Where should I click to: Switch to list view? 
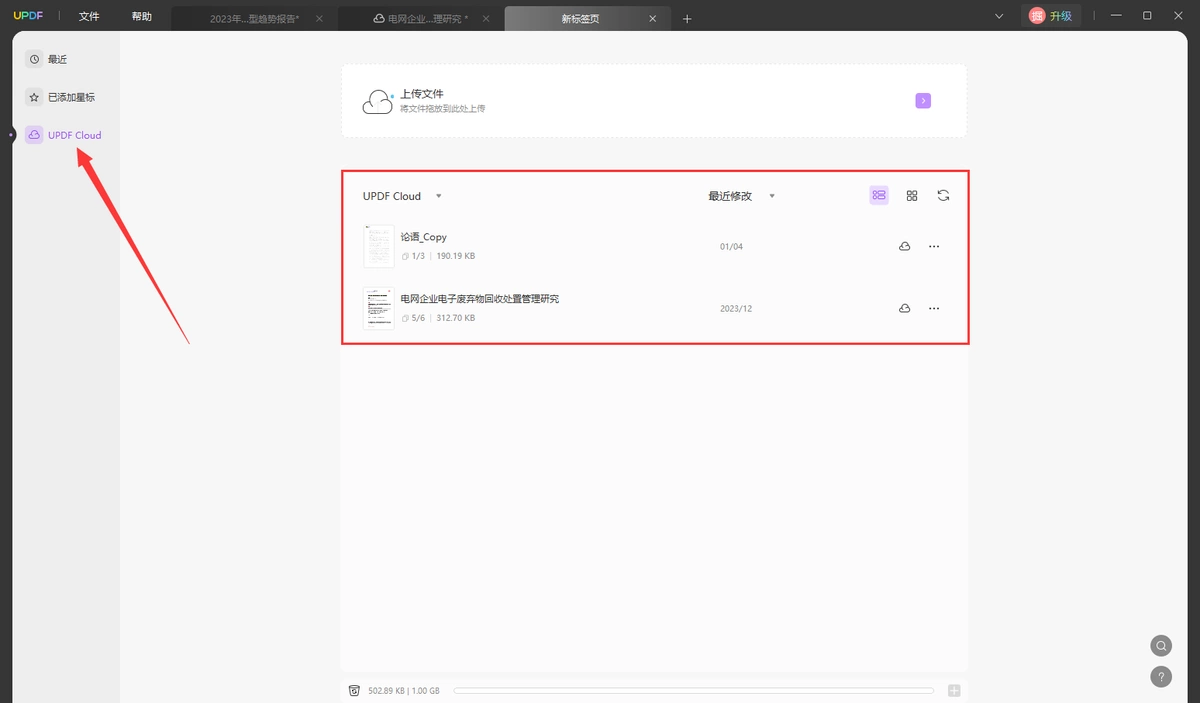(x=879, y=196)
